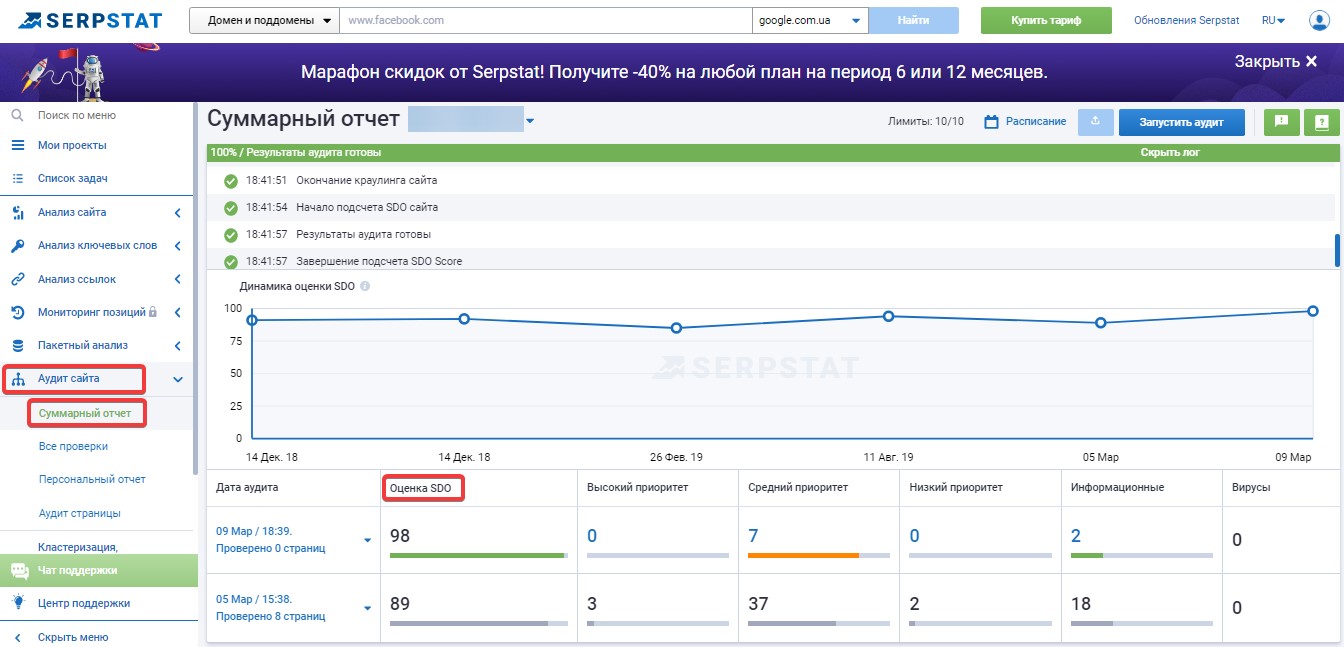
Task: Expand the Анализ ключевых слов chevron
Action: click(177, 246)
